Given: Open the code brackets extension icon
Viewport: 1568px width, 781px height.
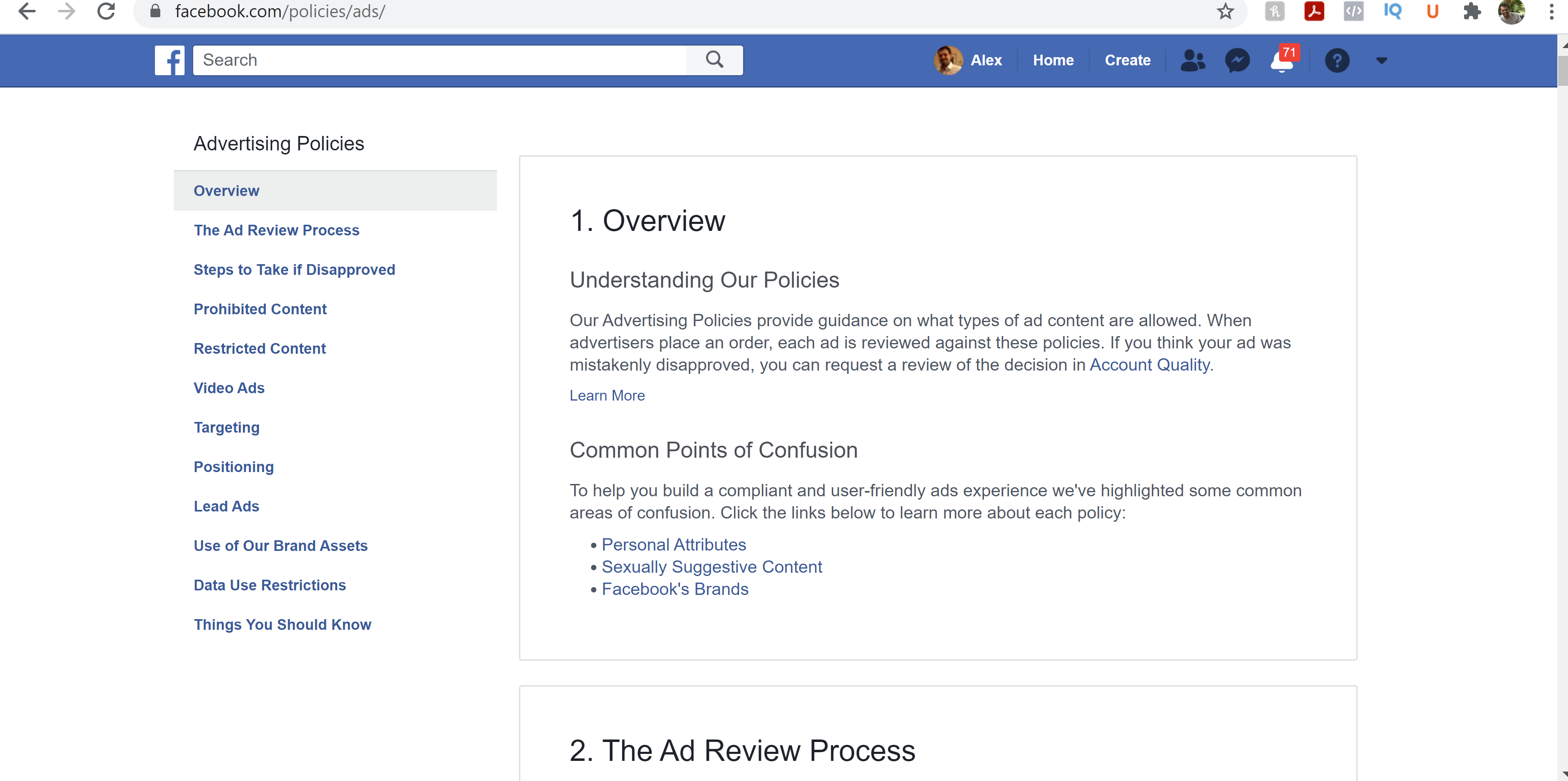Looking at the screenshot, I should point(1353,11).
